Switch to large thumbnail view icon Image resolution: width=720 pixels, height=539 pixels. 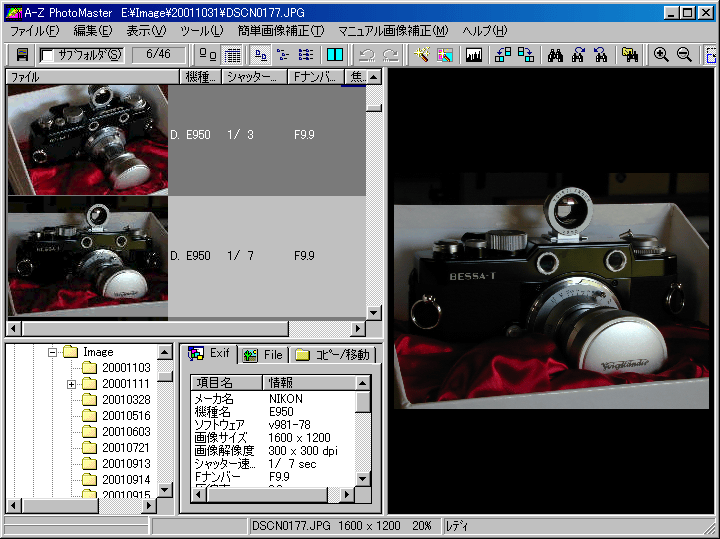[208, 55]
